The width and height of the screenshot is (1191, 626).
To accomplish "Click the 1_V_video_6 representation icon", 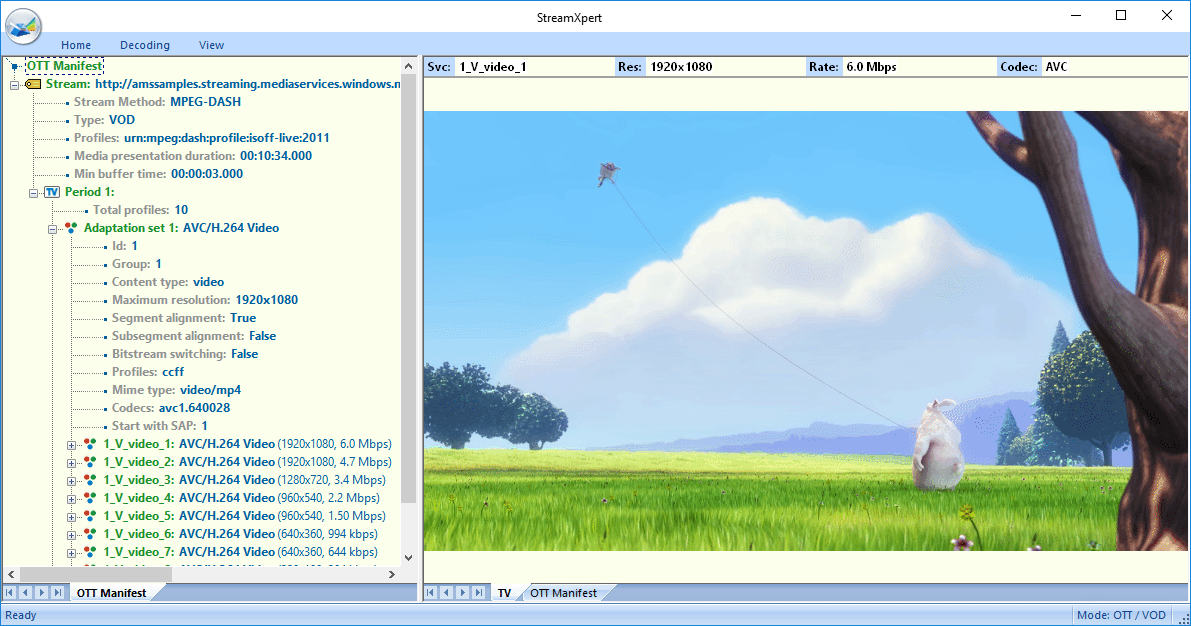I will click(x=90, y=534).
